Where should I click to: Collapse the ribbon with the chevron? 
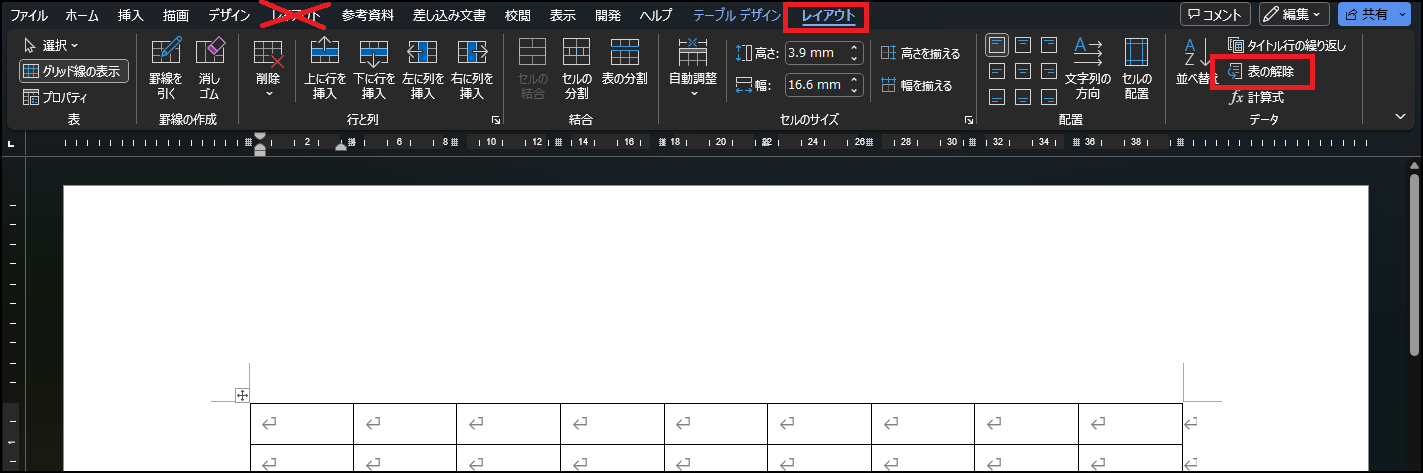pyautogui.click(x=1401, y=116)
